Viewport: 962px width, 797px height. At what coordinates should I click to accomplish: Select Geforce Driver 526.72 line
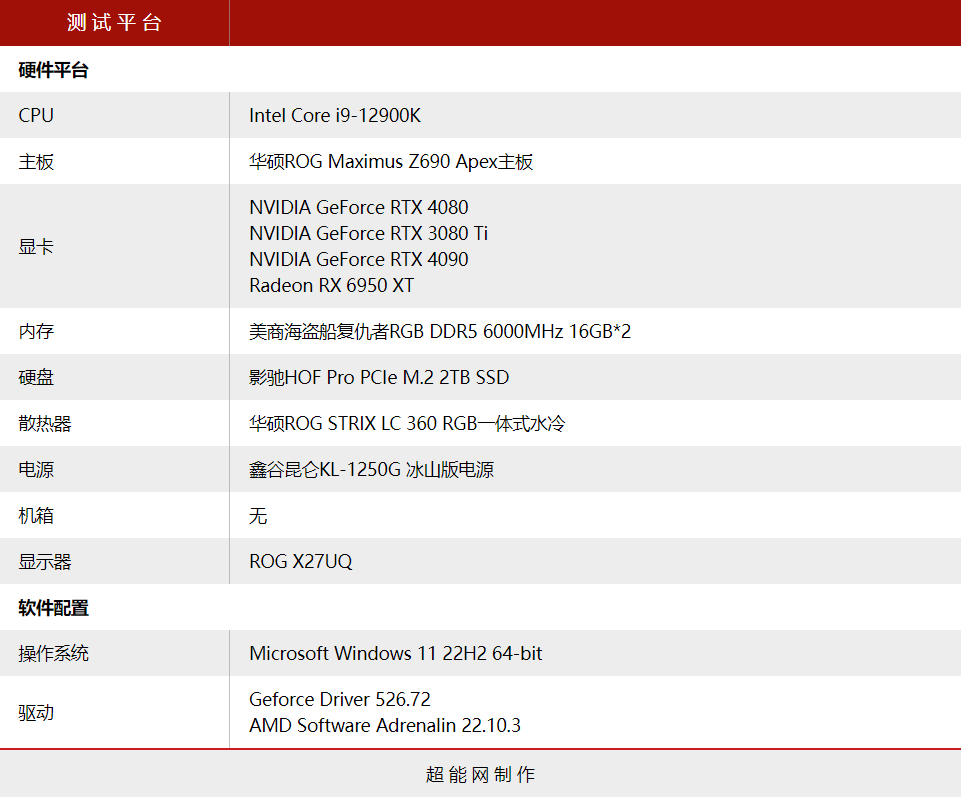340,699
